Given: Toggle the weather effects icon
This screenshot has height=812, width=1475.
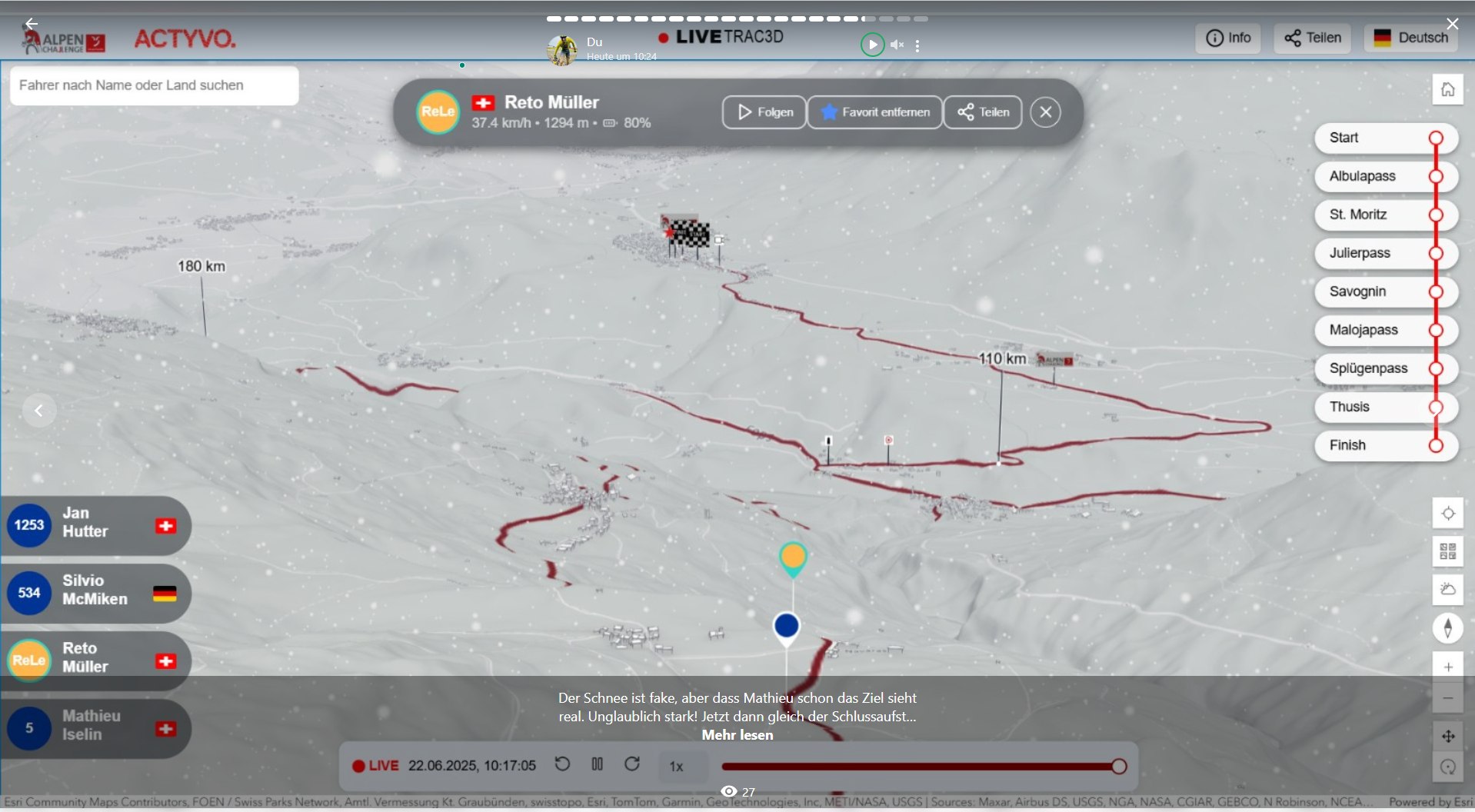Looking at the screenshot, I should [x=1447, y=590].
